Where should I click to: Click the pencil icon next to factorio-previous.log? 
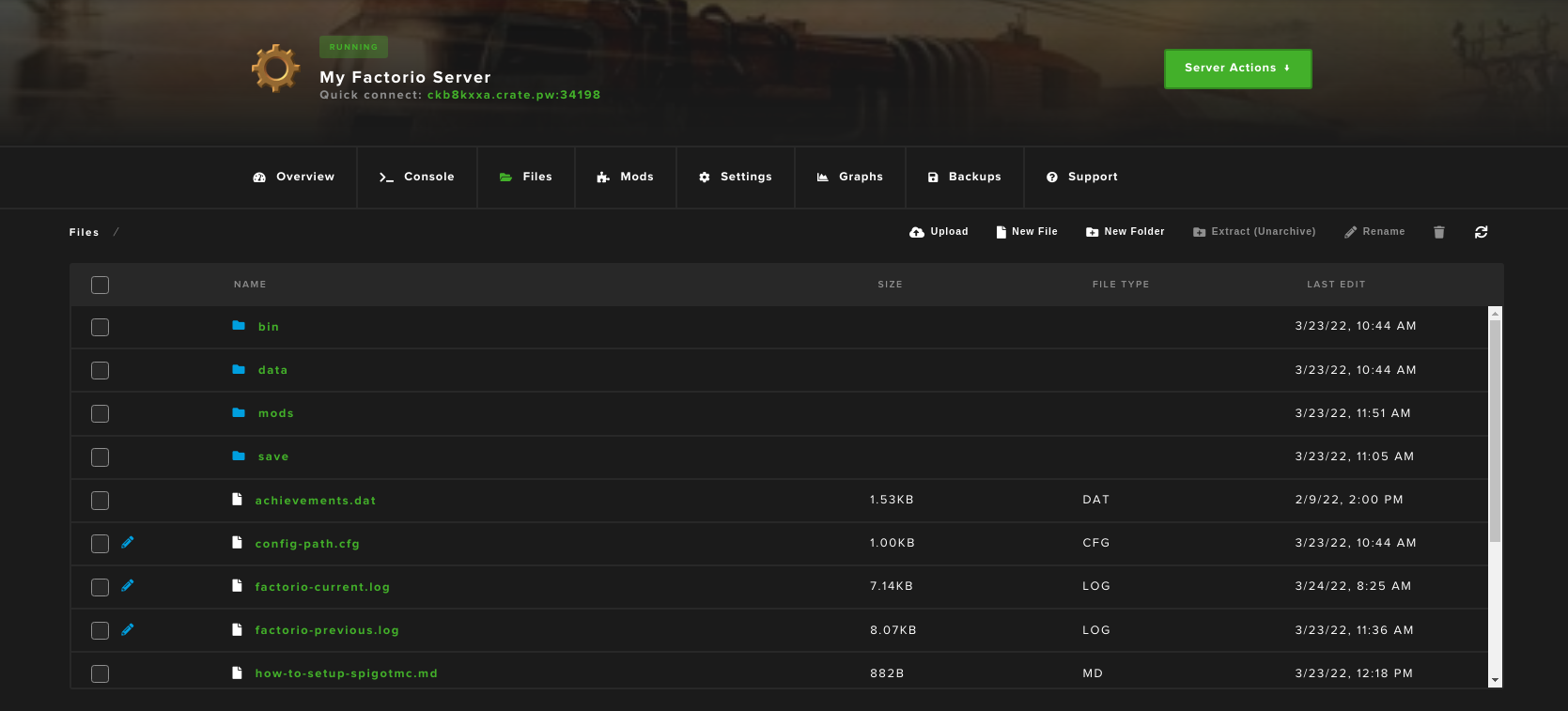[x=128, y=629]
